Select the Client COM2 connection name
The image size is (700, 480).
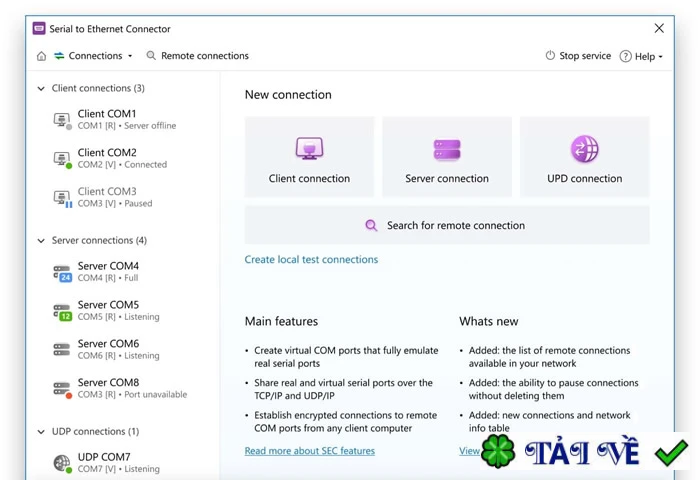pyautogui.click(x=107, y=153)
